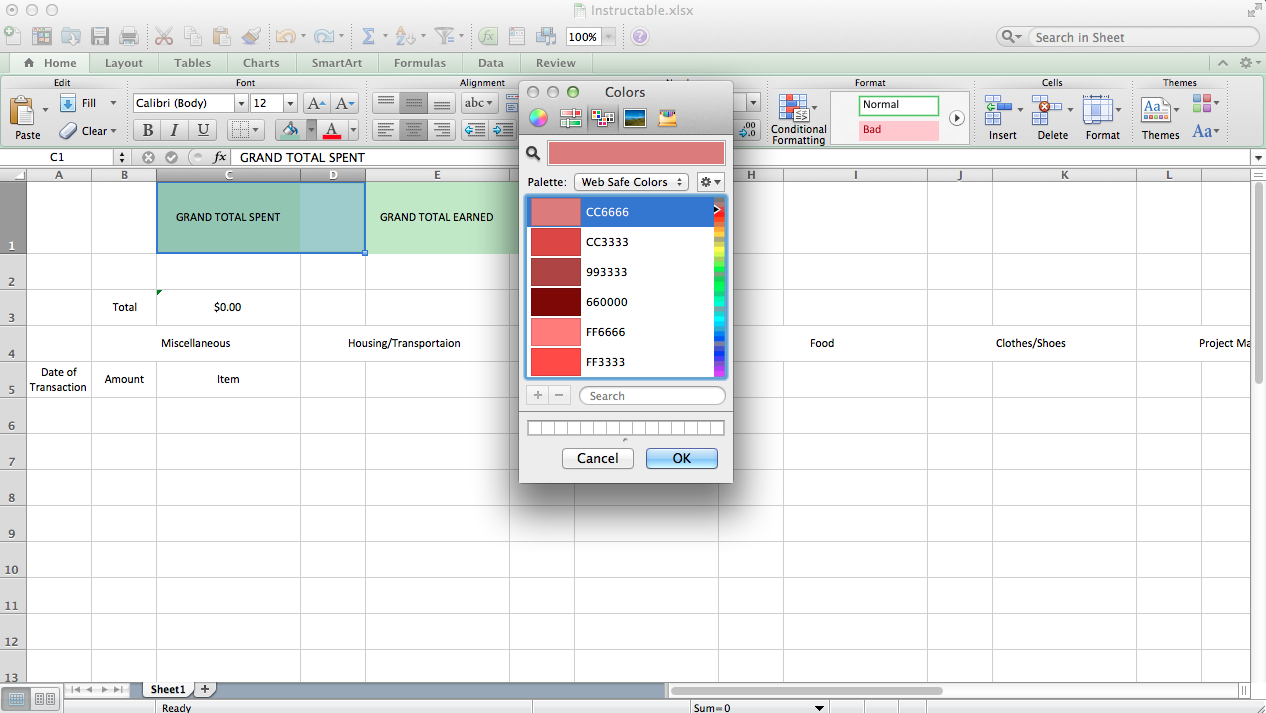Switch to the Formulas ribbon tab
This screenshot has width=1266, height=713.
tap(420, 63)
